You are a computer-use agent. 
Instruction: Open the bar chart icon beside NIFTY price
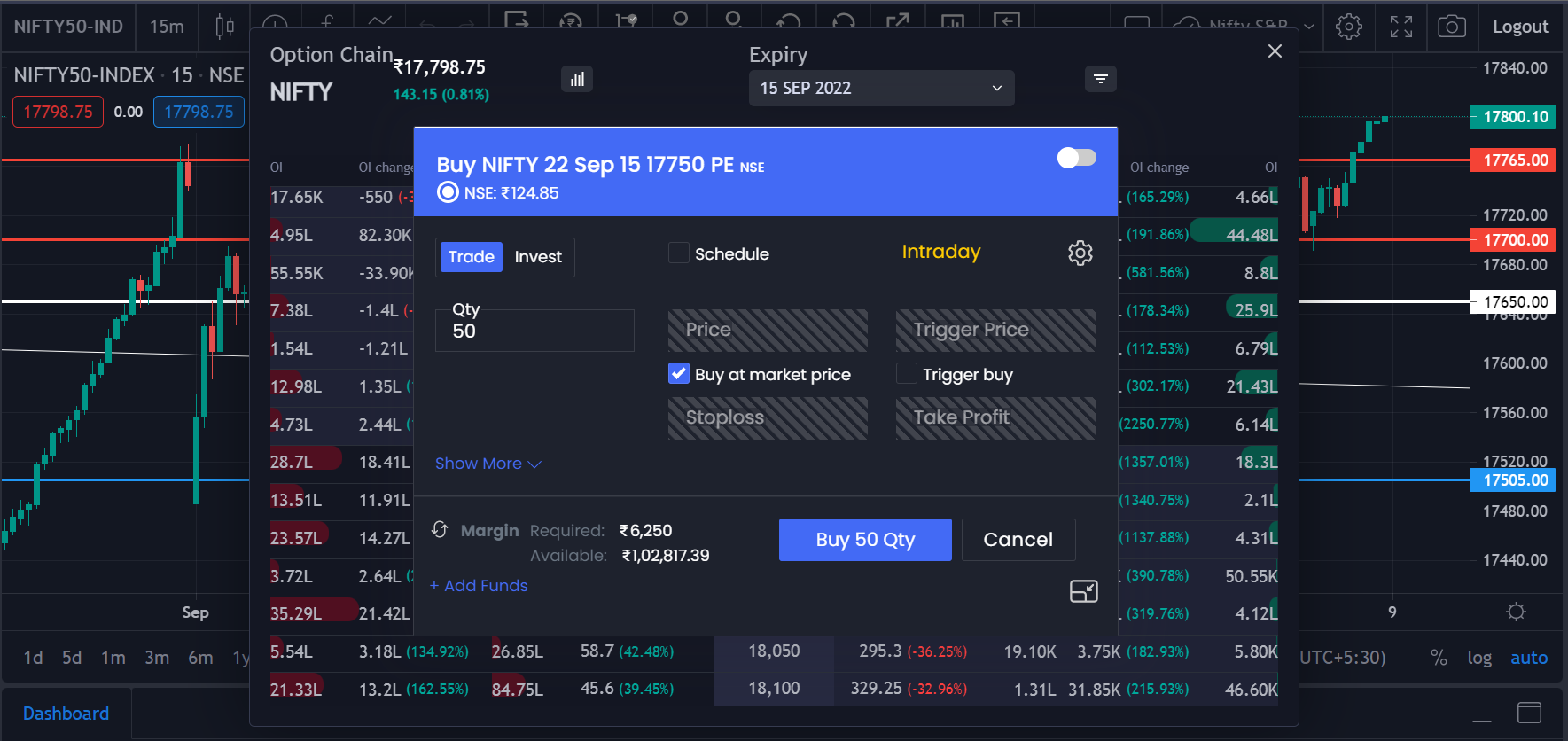coord(577,79)
